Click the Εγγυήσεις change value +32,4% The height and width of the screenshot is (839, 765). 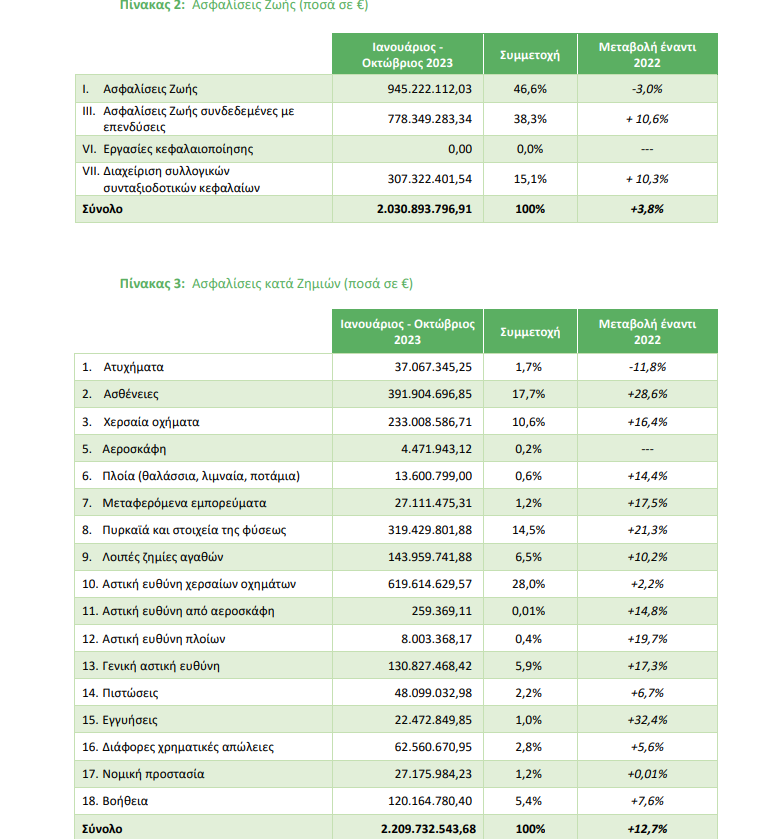click(x=647, y=719)
